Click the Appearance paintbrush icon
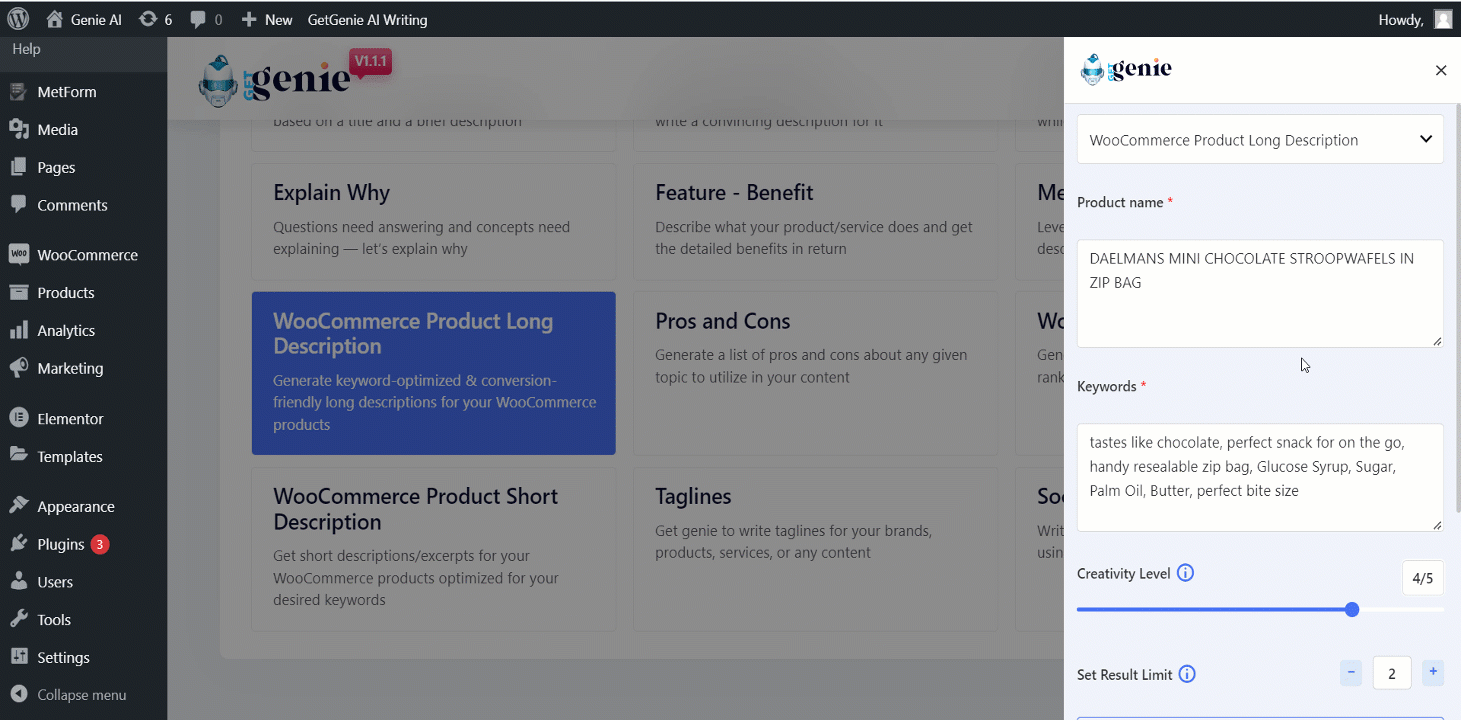The height and width of the screenshot is (720, 1461). pyautogui.click(x=19, y=507)
